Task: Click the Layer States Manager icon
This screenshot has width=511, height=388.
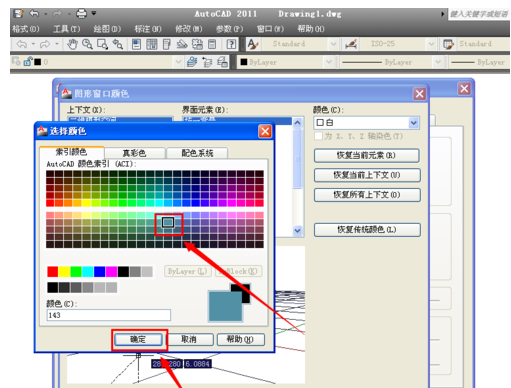Action: pos(222,62)
